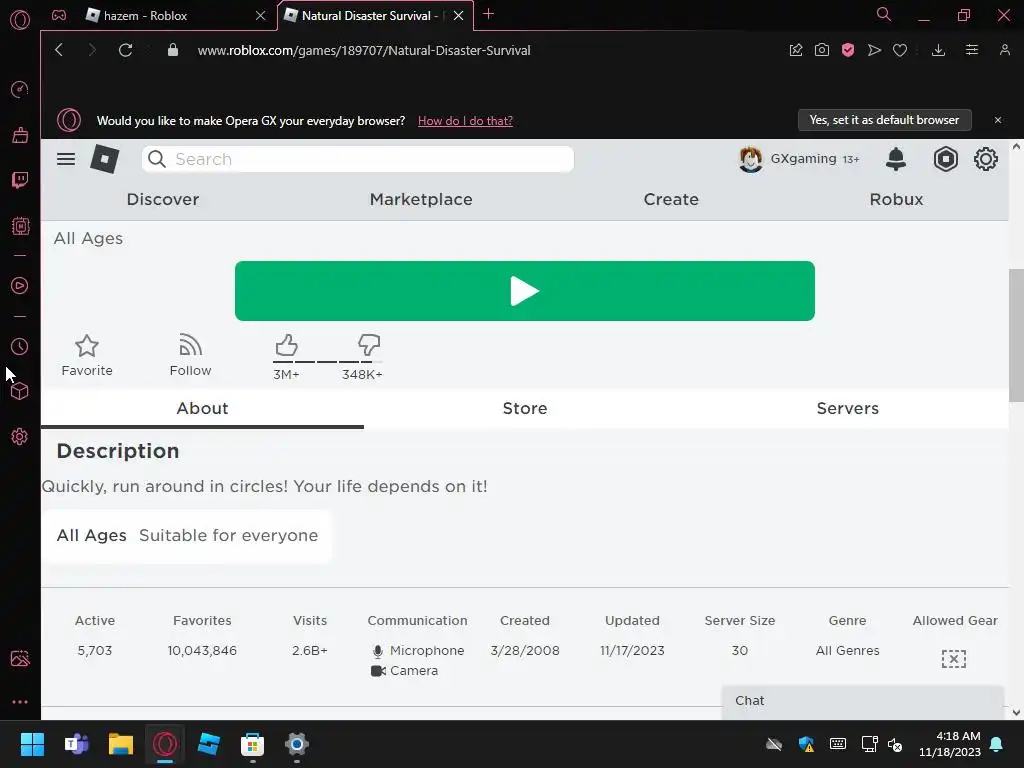Click the Robux hexagon icon
This screenshot has height=768, width=1024.
[x=946, y=159]
